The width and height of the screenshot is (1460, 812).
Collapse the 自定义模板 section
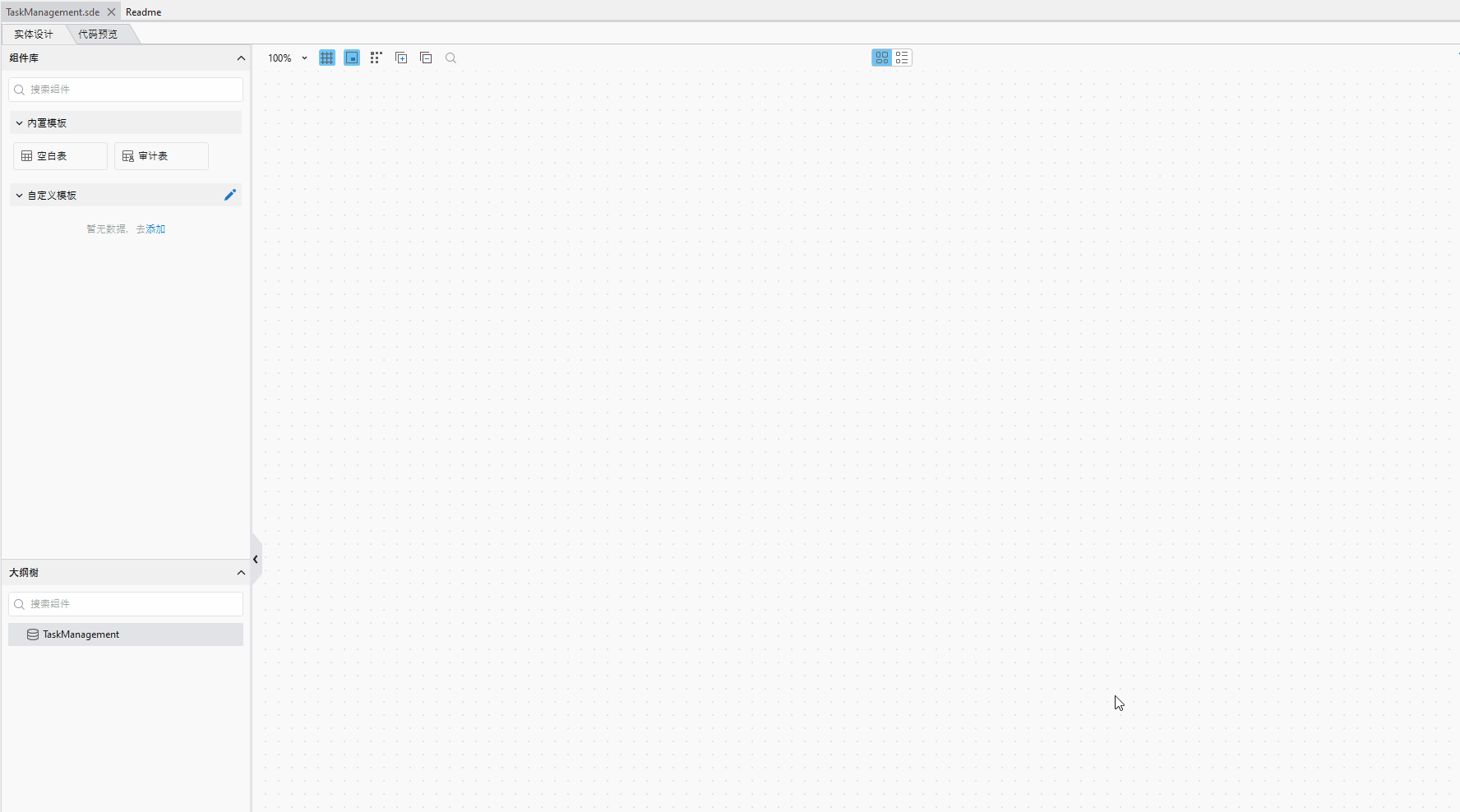coord(19,195)
